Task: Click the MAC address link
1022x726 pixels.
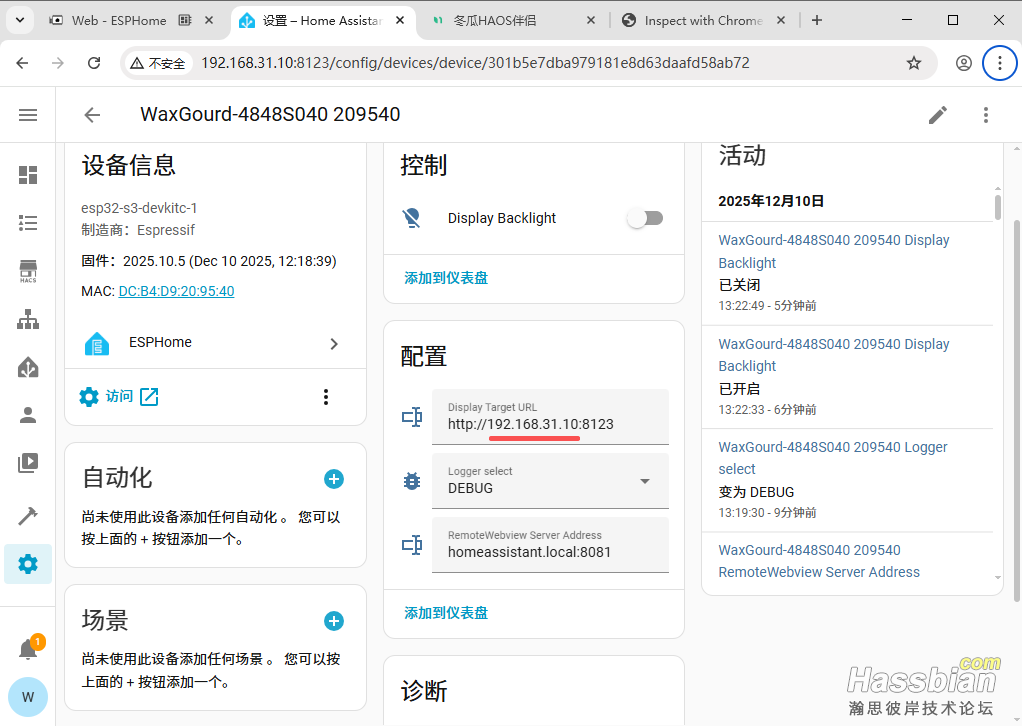Action: [x=176, y=291]
